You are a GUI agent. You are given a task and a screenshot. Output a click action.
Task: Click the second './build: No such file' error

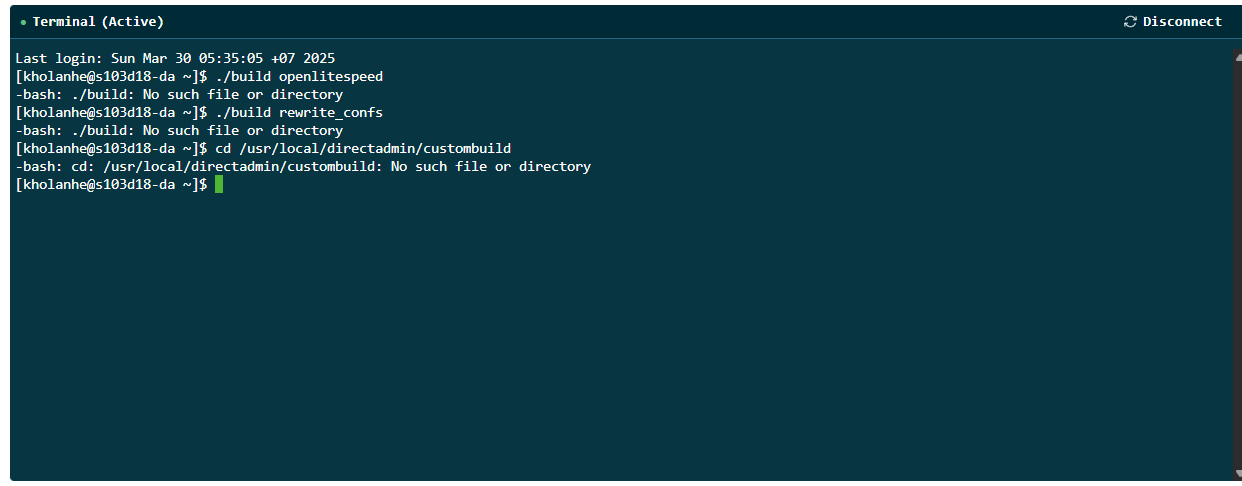pos(179,130)
